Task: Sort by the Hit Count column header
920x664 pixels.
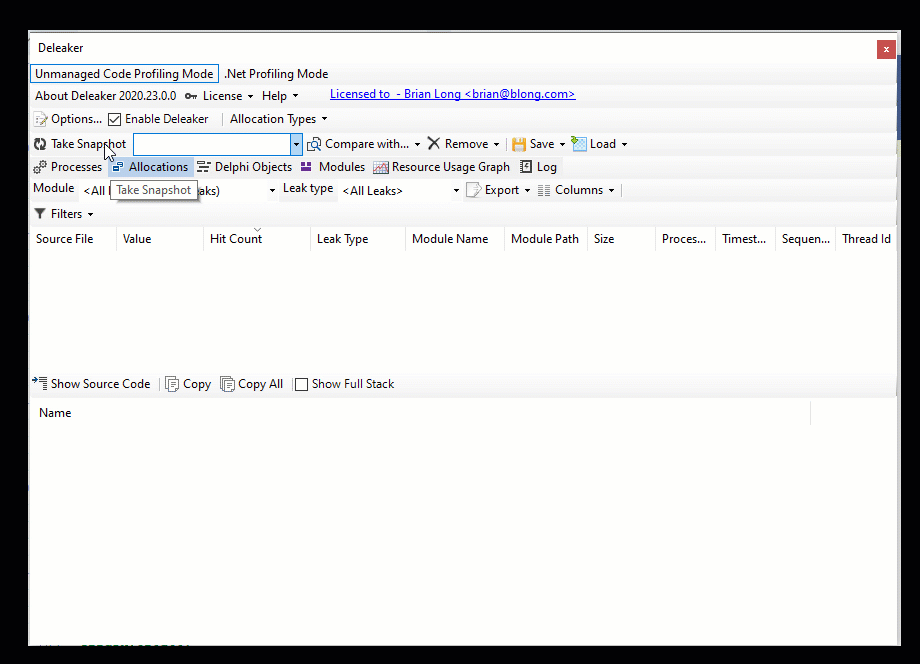Action: coord(256,239)
